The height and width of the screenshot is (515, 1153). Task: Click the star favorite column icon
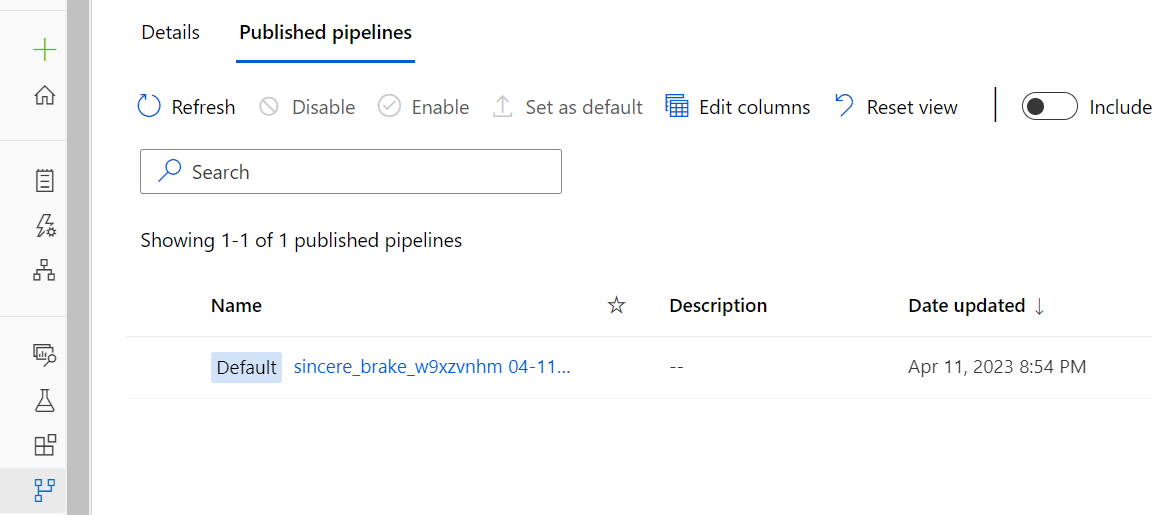(616, 305)
